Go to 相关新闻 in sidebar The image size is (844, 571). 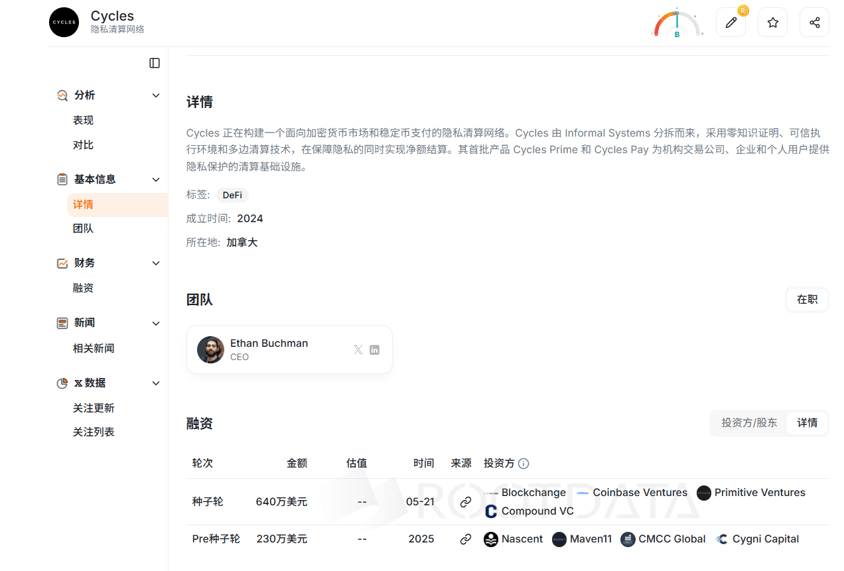coord(94,348)
